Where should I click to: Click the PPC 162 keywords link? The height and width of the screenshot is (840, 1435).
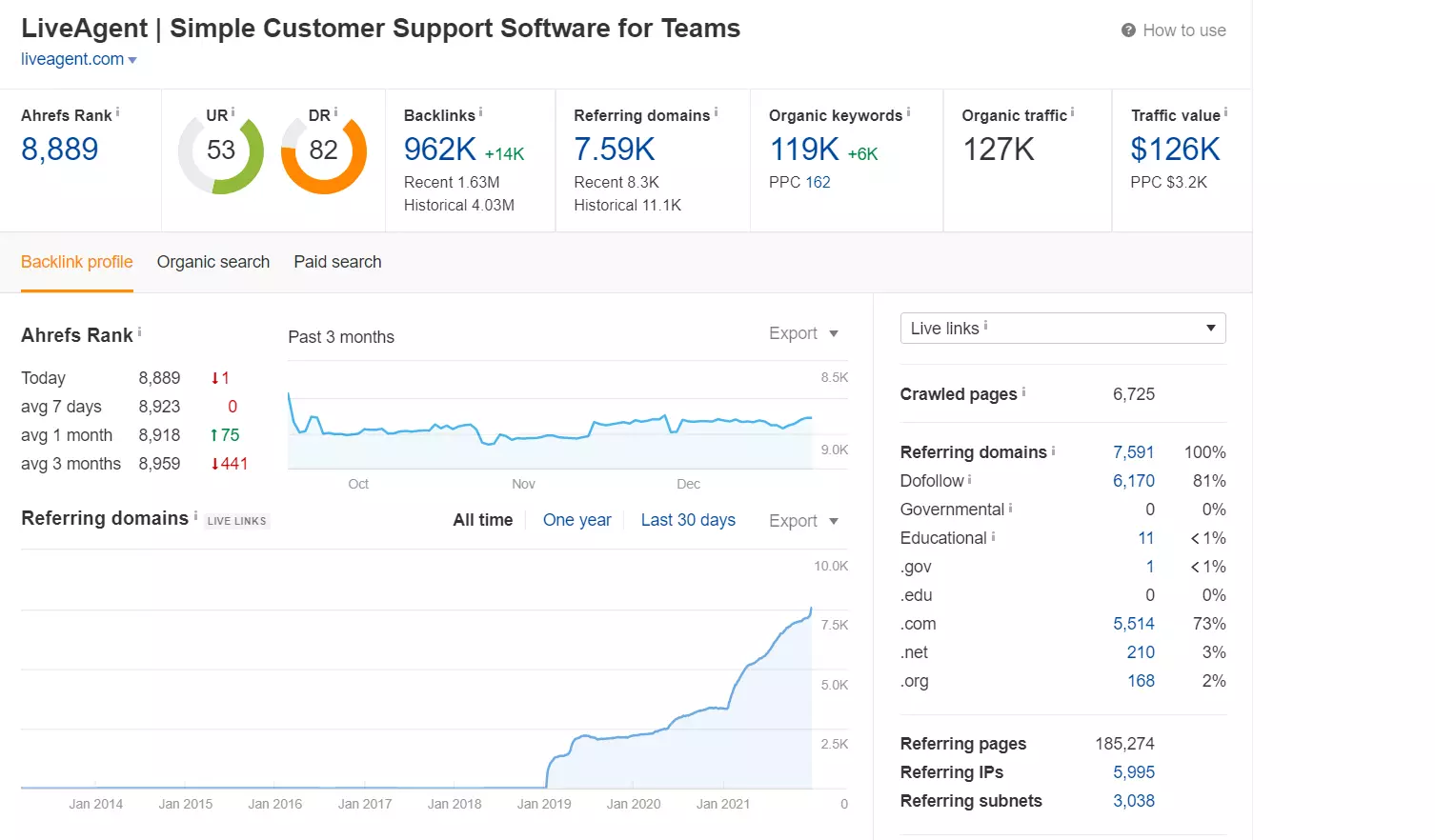[x=819, y=182]
